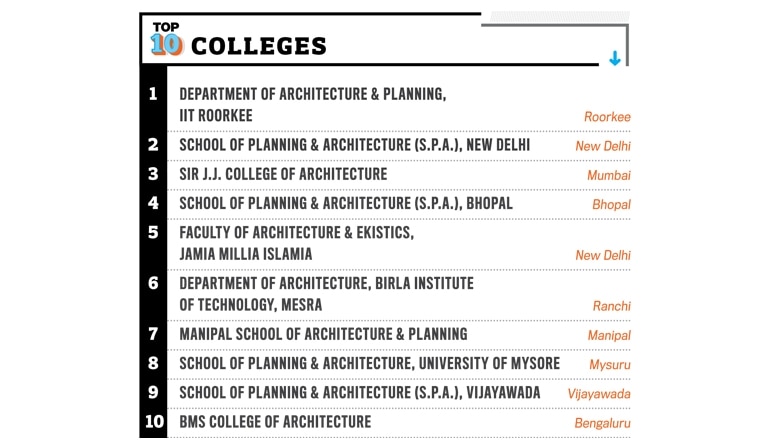The image size is (770, 443).
Task: Select School of Planning, University of Mysore
Action: click(x=369, y=363)
